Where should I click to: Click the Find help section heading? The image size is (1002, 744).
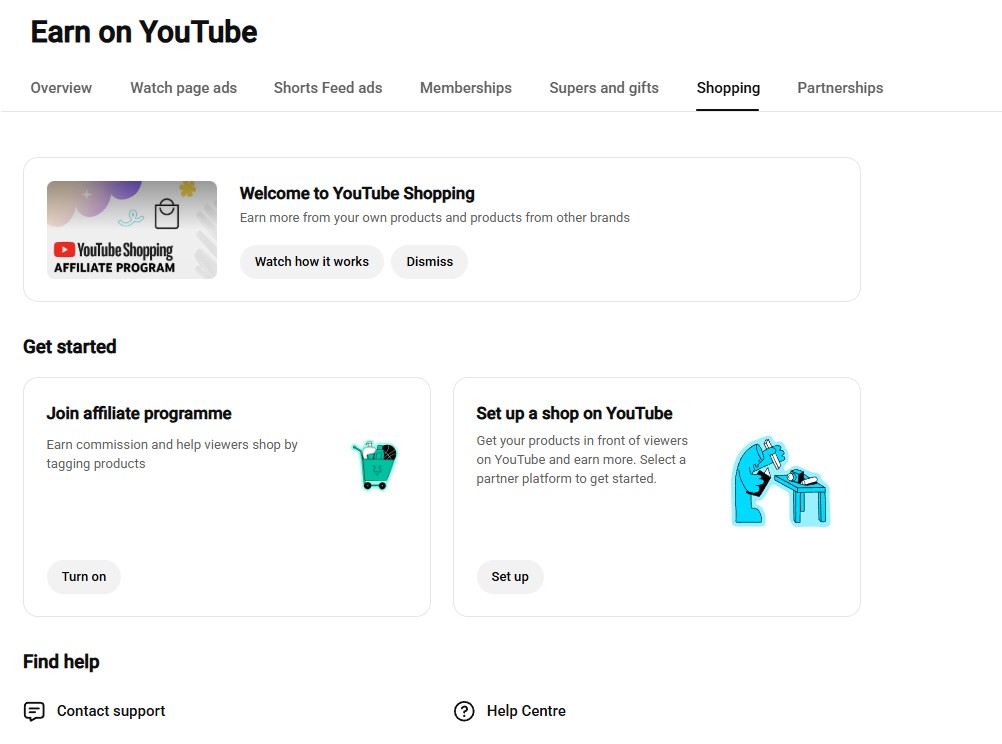click(x=61, y=662)
